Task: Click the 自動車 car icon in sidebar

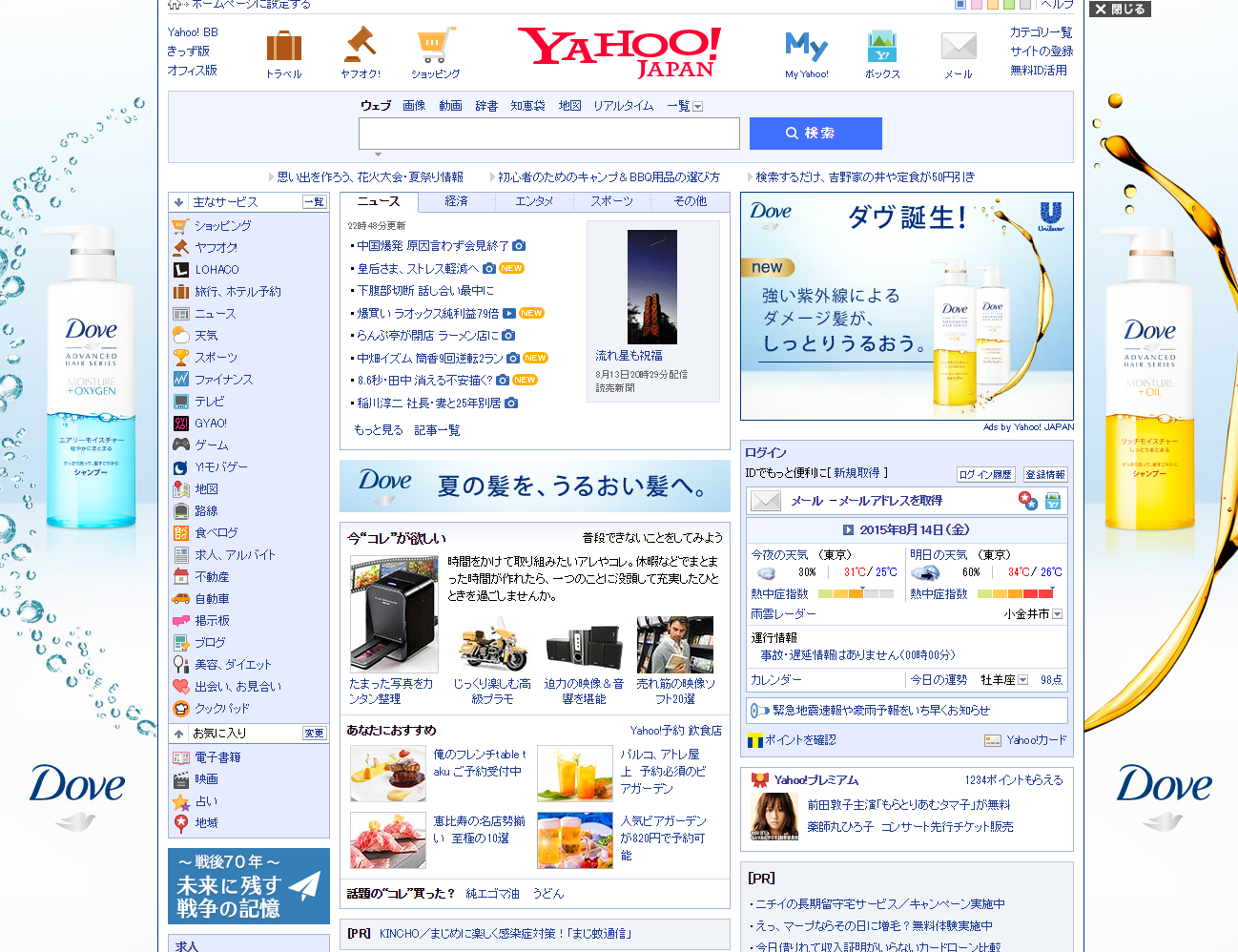Action: [x=180, y=599]
